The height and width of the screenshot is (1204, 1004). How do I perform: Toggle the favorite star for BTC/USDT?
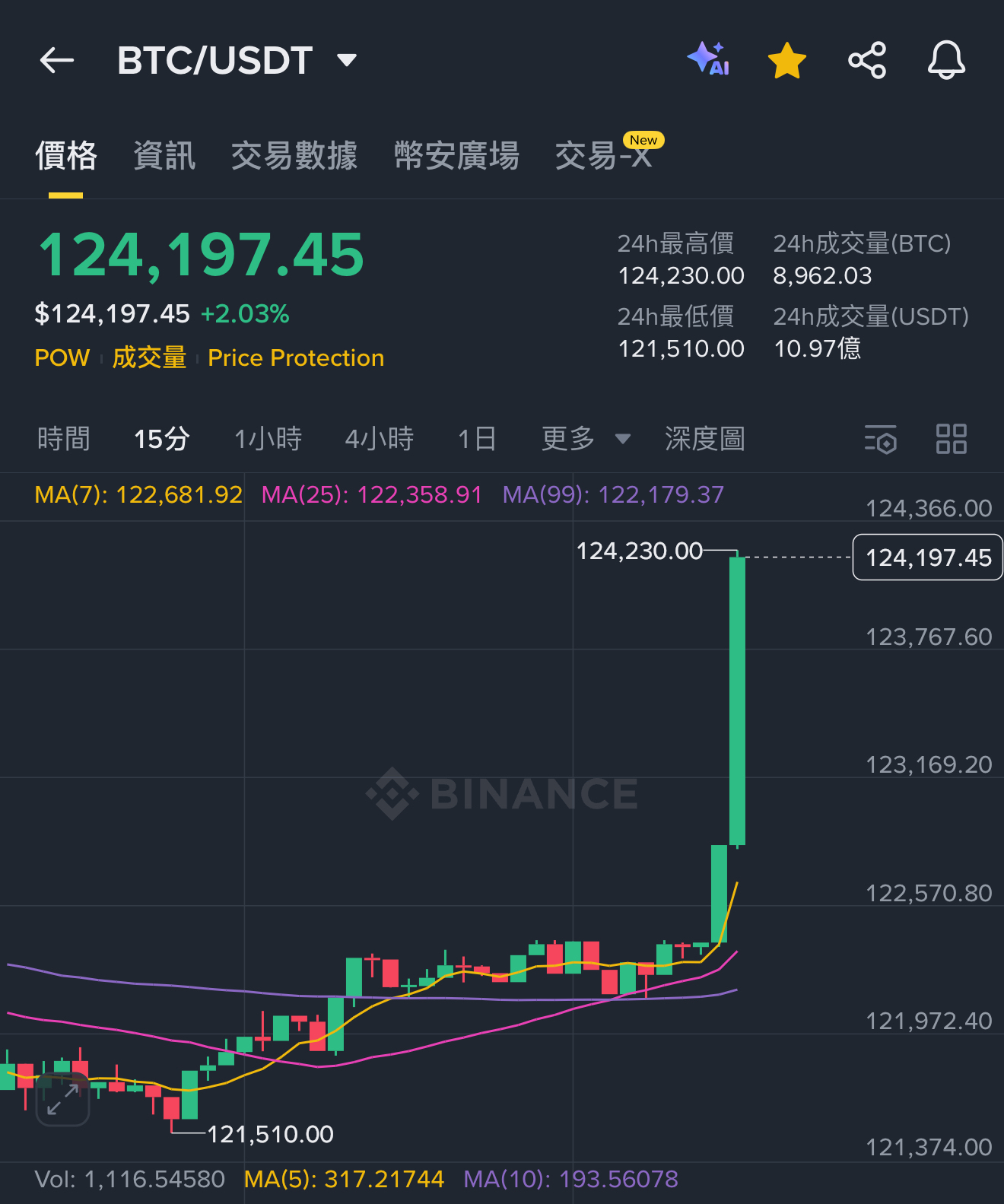(786, 61)
